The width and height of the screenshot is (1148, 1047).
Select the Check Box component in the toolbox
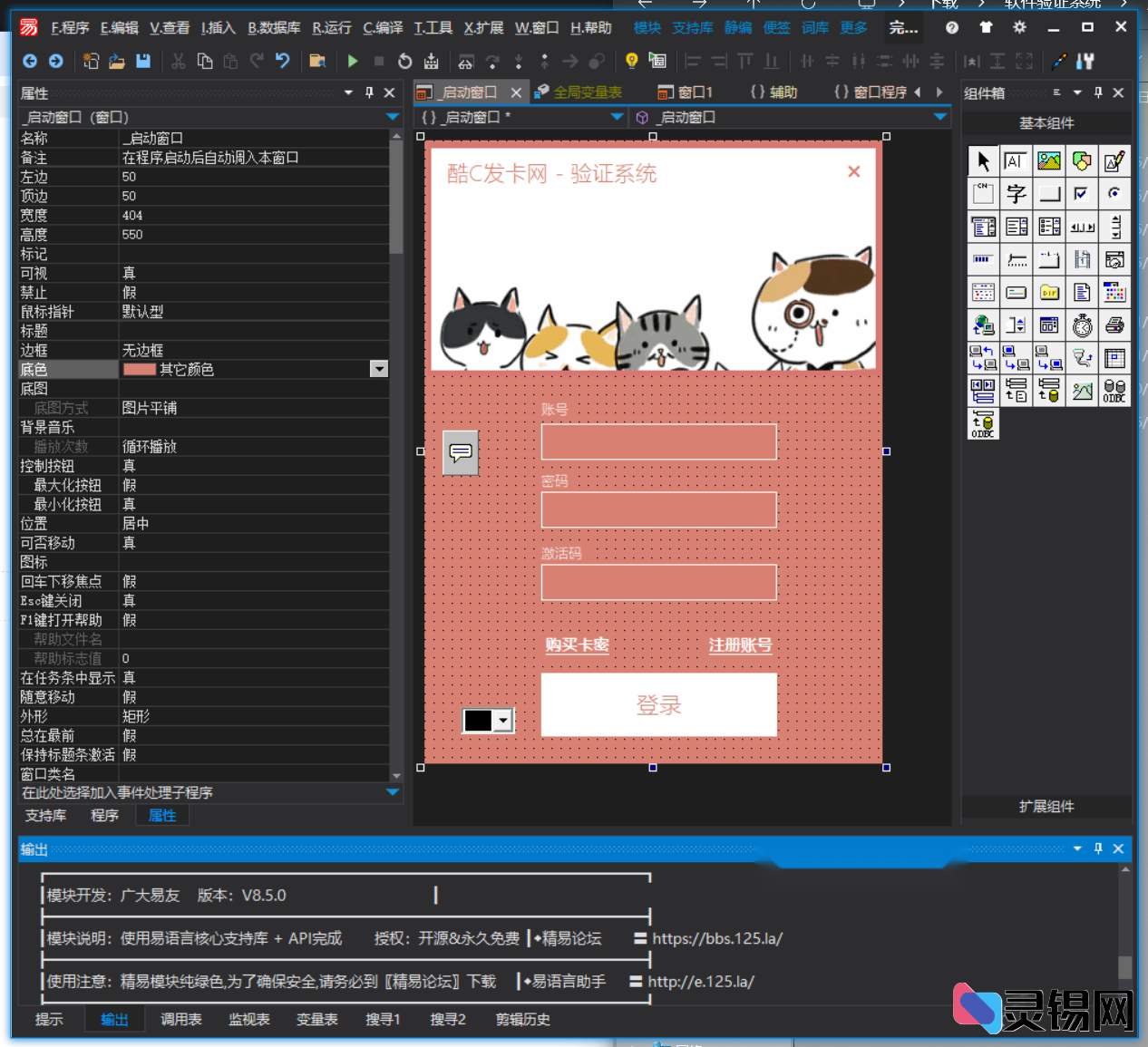coord(1082,194)
